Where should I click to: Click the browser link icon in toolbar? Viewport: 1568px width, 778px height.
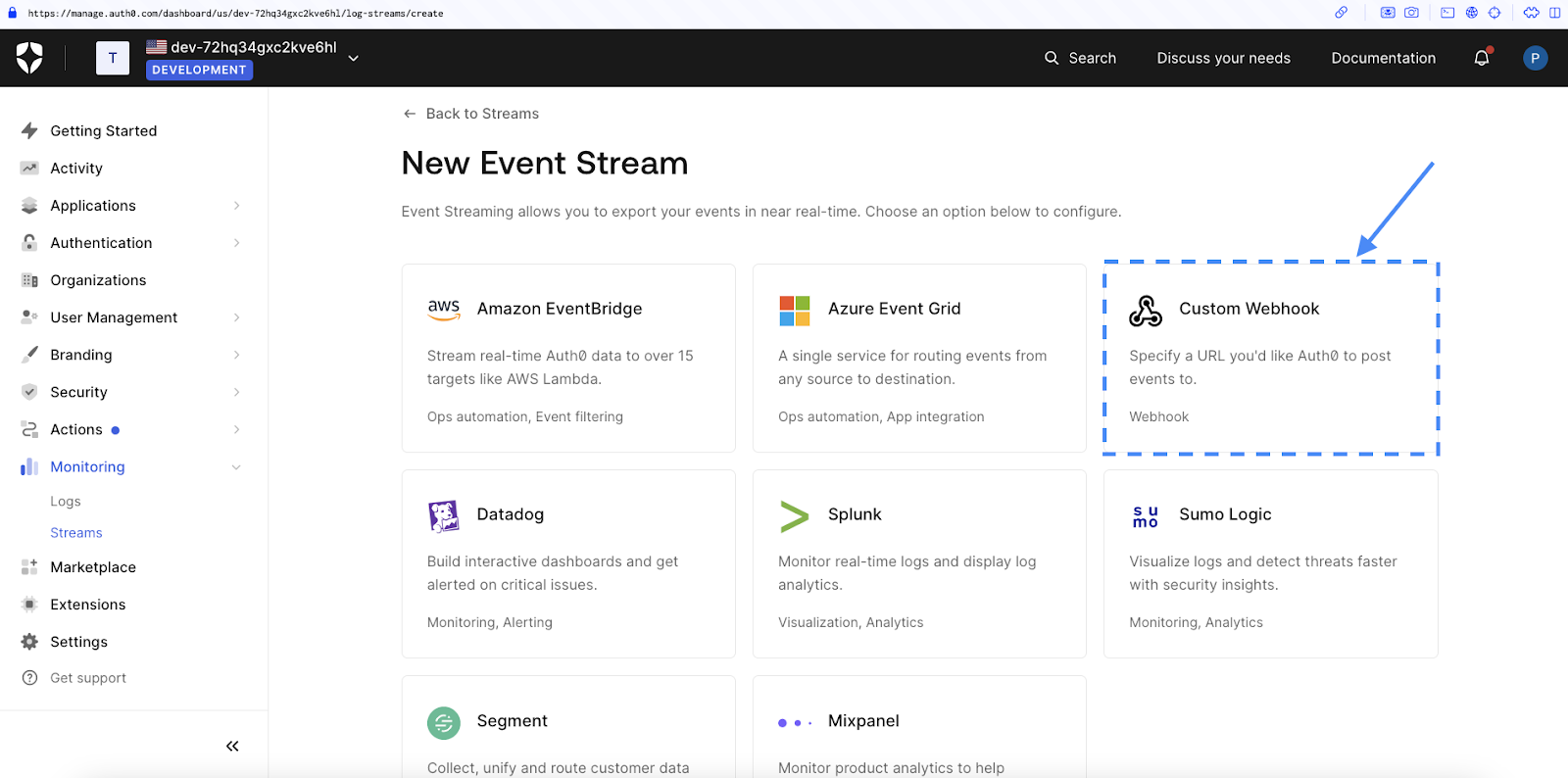(1341, 13)
